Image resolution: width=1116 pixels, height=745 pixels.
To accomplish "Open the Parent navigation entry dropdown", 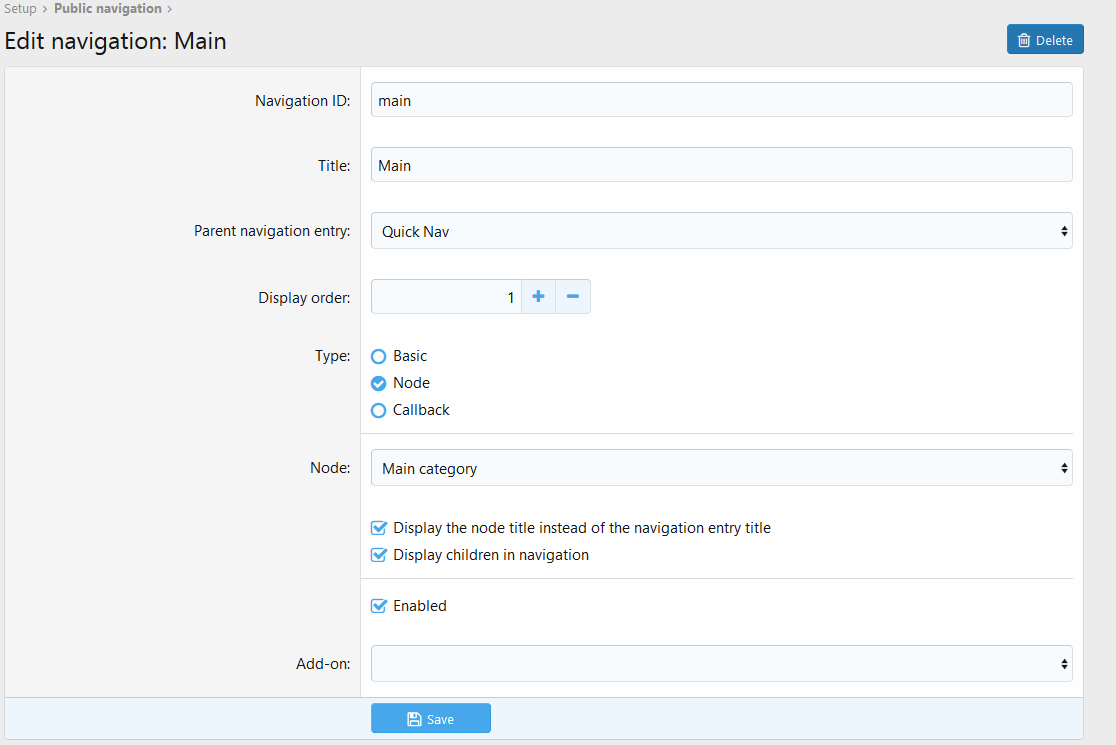I will (722, 231).
